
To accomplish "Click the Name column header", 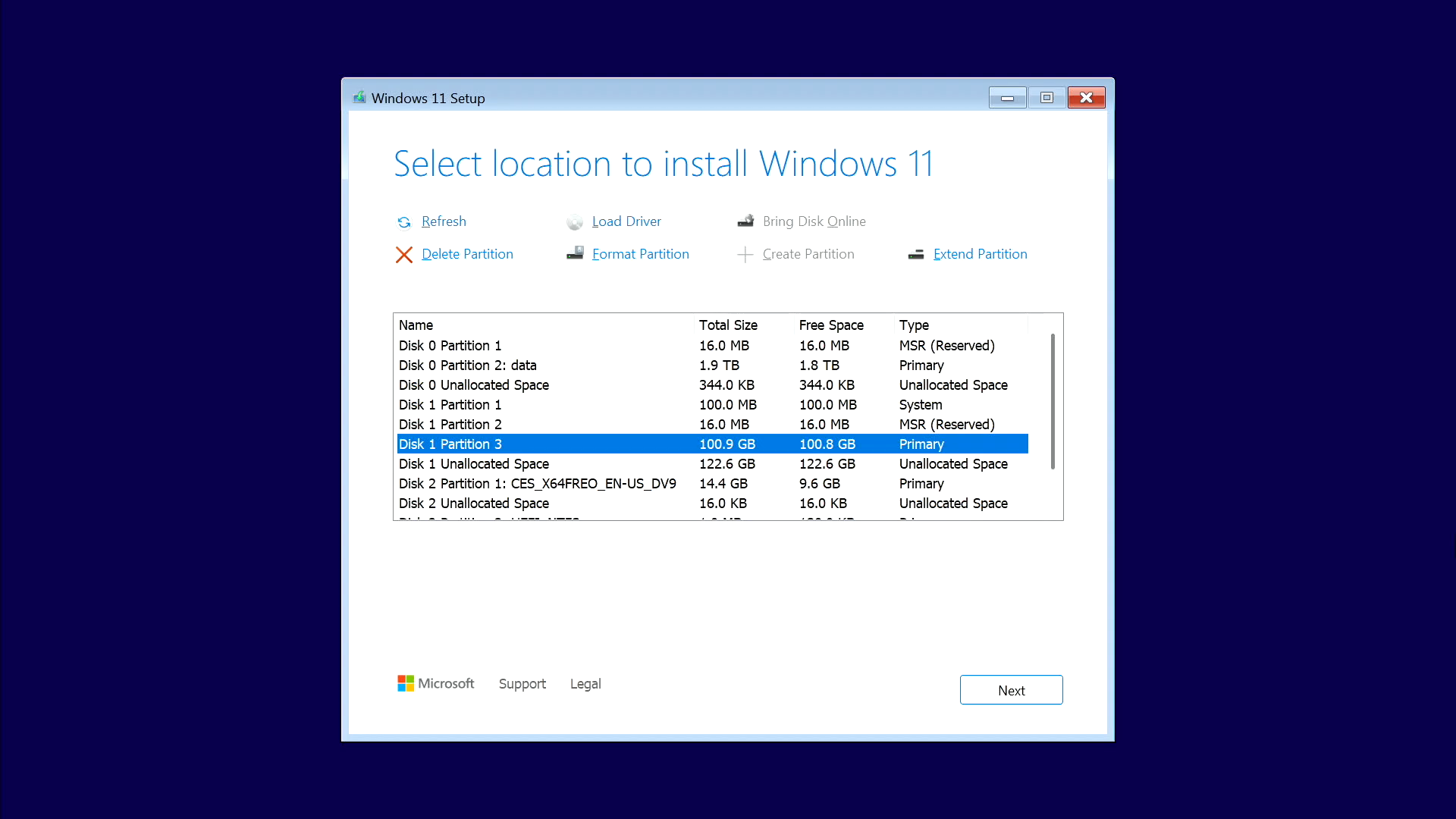I will tap(544, 325).
